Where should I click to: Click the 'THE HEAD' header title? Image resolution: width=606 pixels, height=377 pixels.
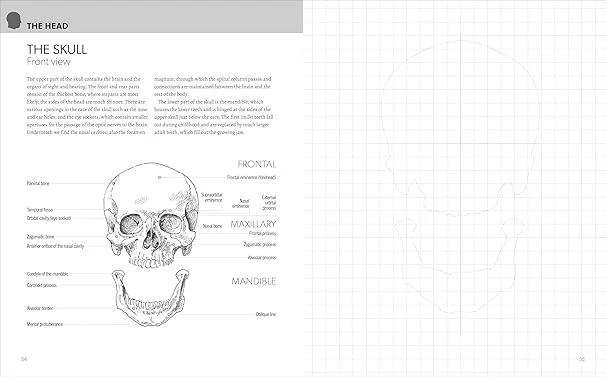pyautogui.click(x=47, y=26)
